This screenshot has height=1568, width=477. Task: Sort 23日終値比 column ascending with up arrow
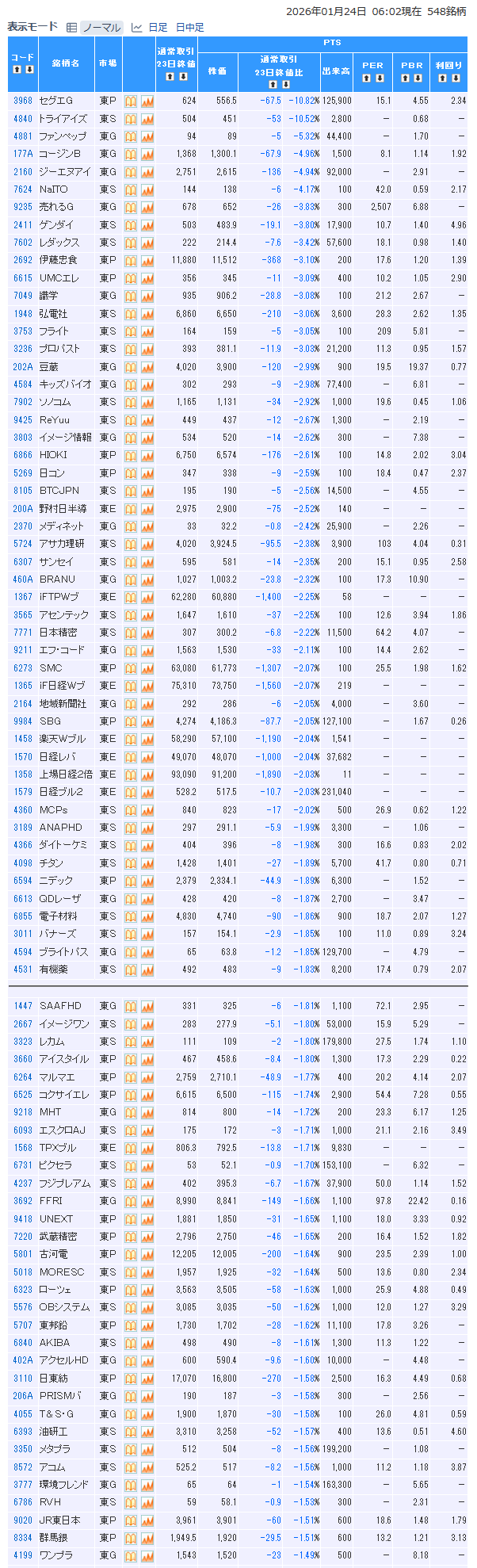(273, 84)
